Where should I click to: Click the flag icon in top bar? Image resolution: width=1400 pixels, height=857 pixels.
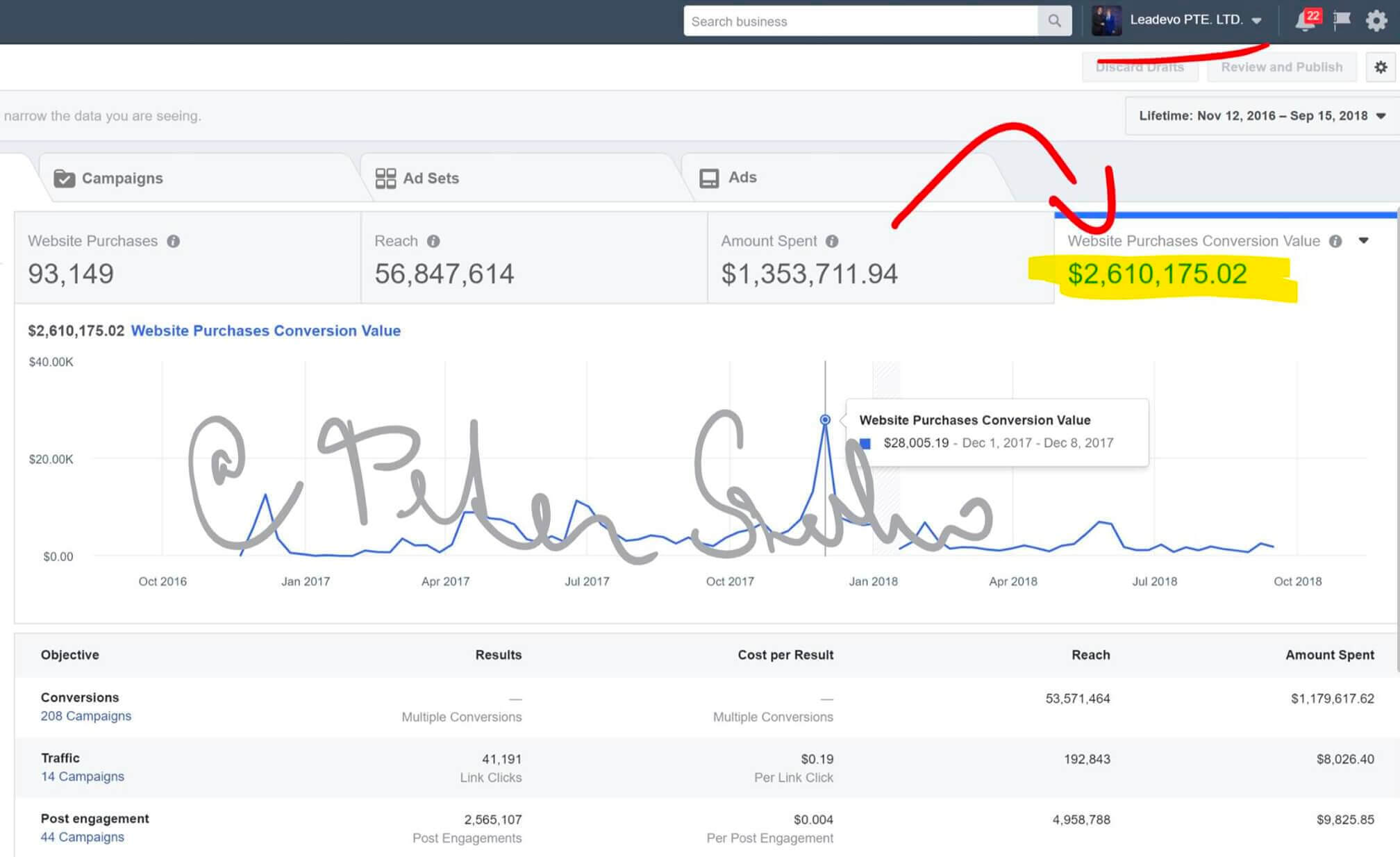(x=1342, y=20)
